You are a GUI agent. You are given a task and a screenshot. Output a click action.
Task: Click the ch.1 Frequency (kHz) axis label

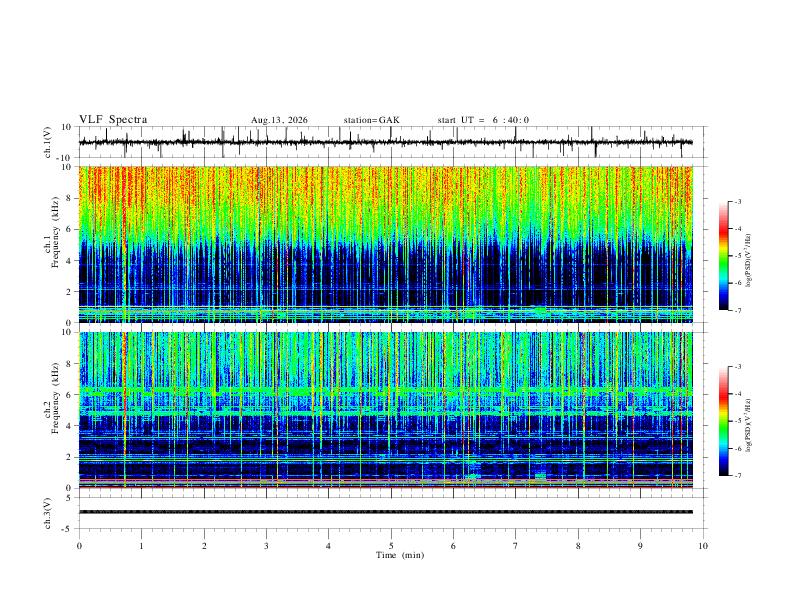55,232
